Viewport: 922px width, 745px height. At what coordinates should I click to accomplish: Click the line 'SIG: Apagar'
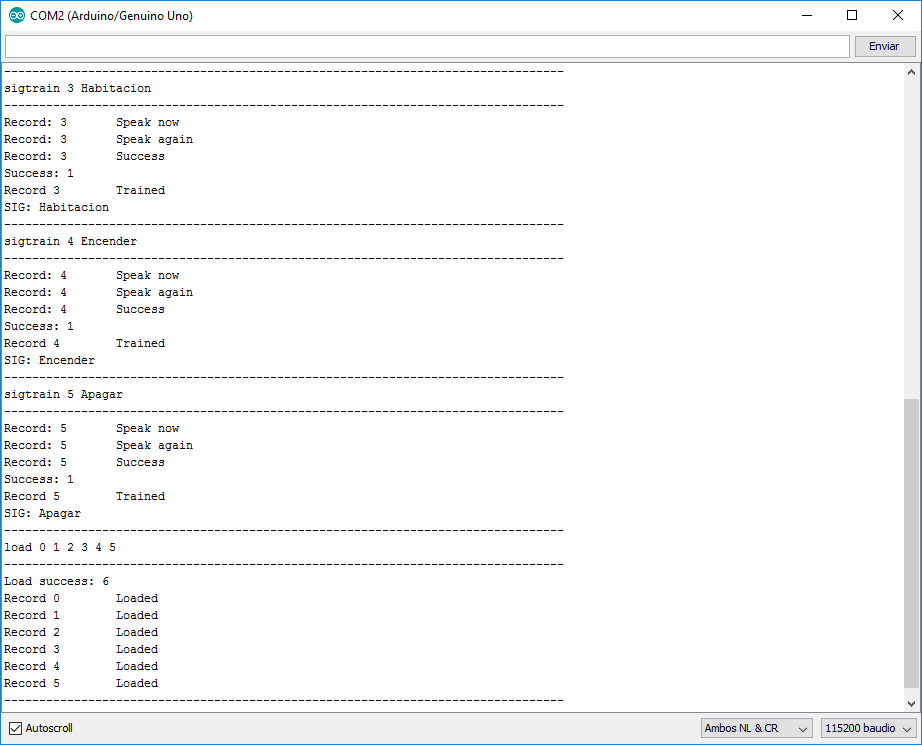42,513
